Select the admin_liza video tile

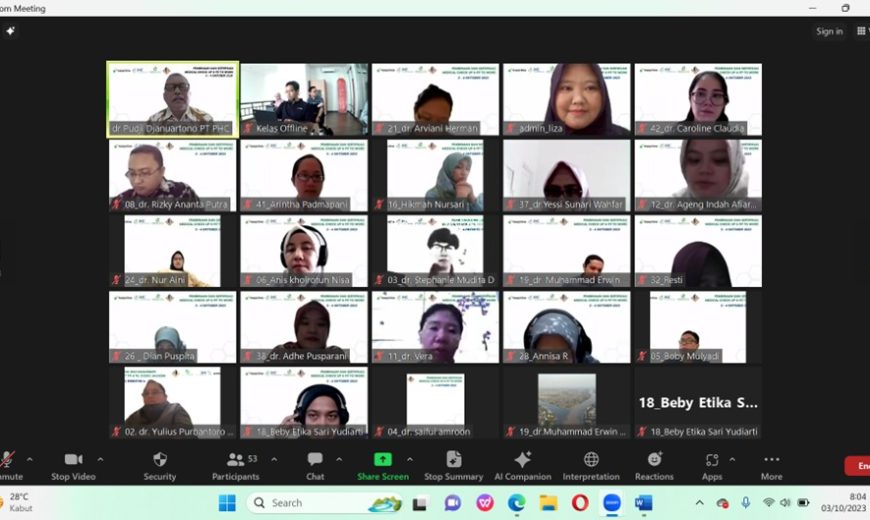[566, 99]
